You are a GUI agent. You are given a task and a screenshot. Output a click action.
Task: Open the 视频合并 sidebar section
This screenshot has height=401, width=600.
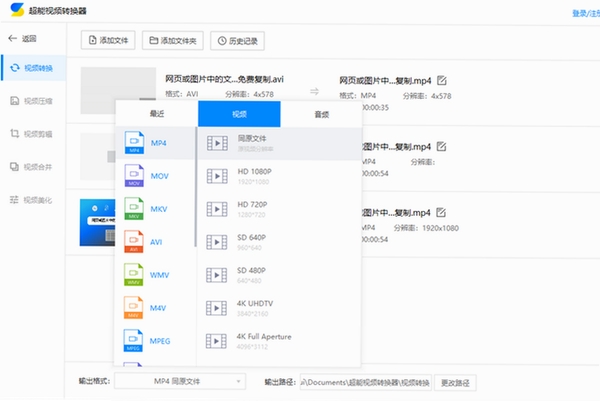33,167
